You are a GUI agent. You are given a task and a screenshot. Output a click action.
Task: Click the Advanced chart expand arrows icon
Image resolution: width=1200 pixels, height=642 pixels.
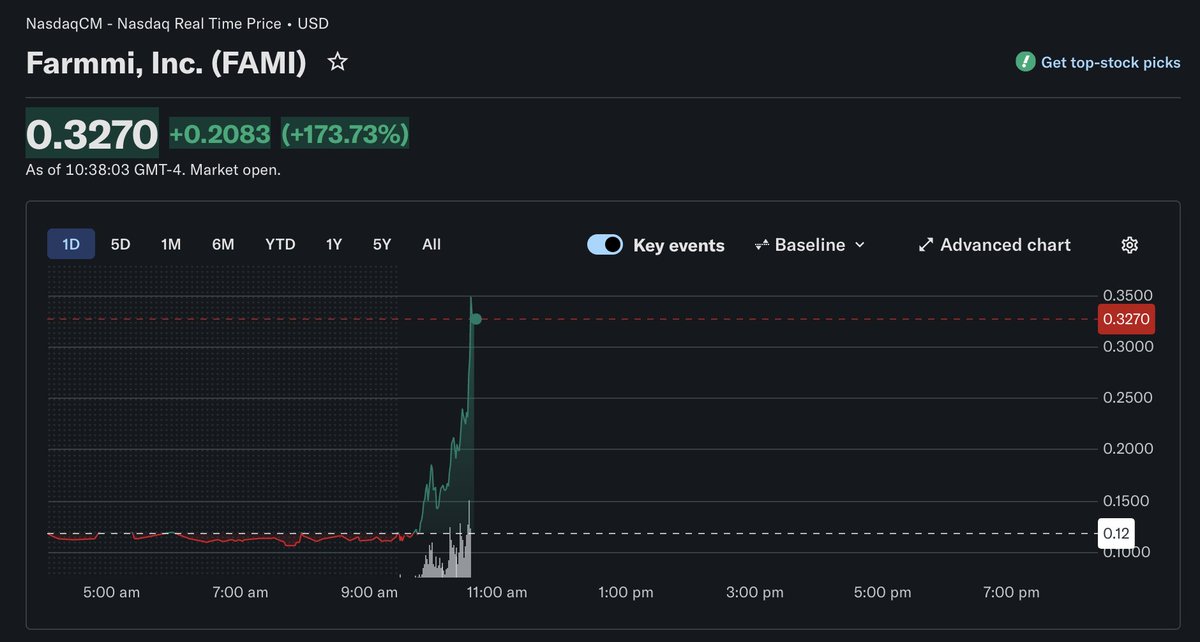point(926,245)
